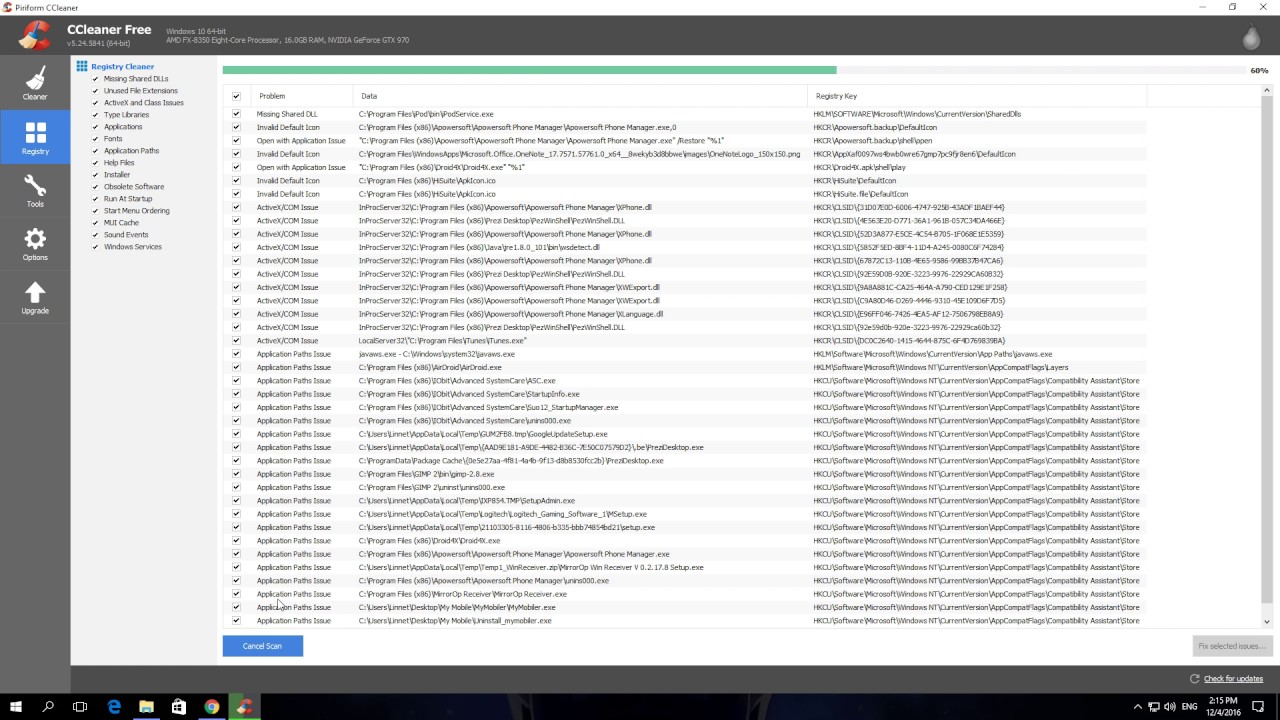
Task: Open the Check for updates link
Action: tap(1233, 679)
